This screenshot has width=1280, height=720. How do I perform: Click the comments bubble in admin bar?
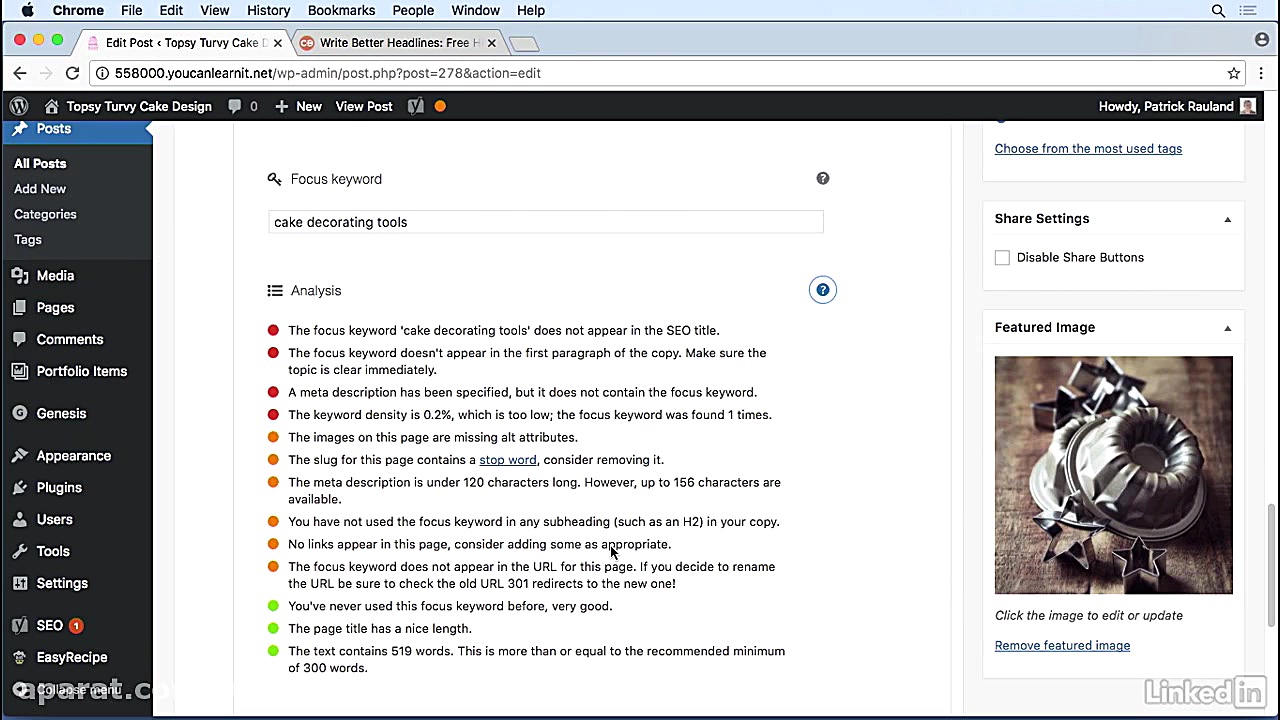[242, 106]
